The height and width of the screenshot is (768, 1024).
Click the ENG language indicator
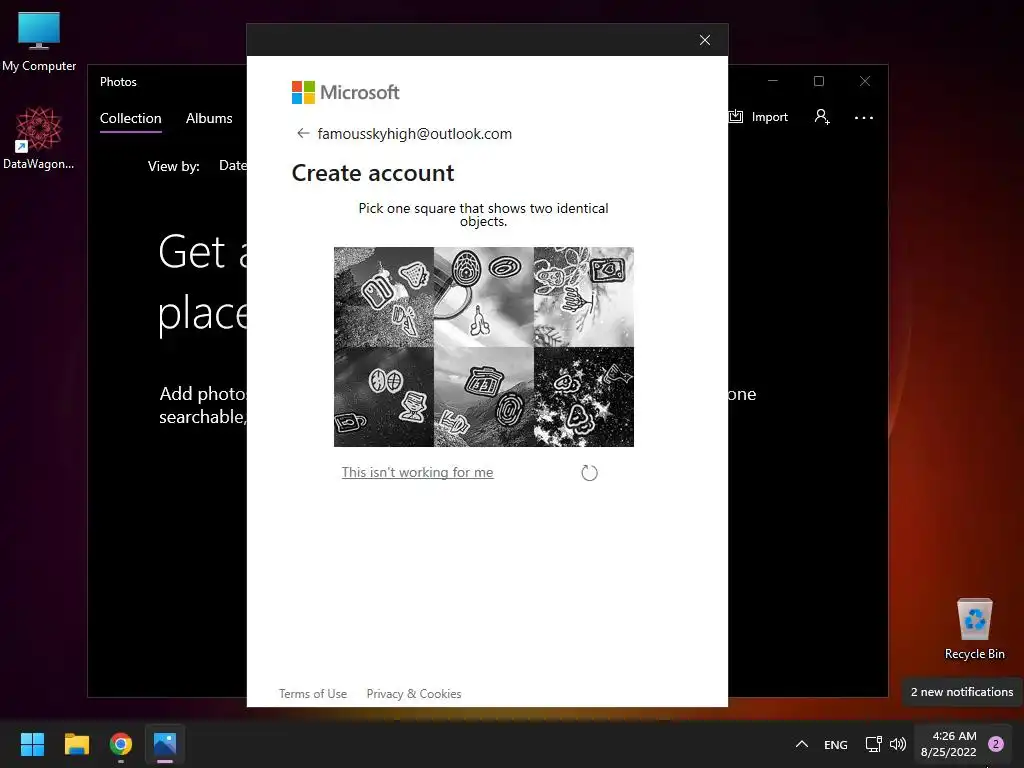click(x=836, y=744)
